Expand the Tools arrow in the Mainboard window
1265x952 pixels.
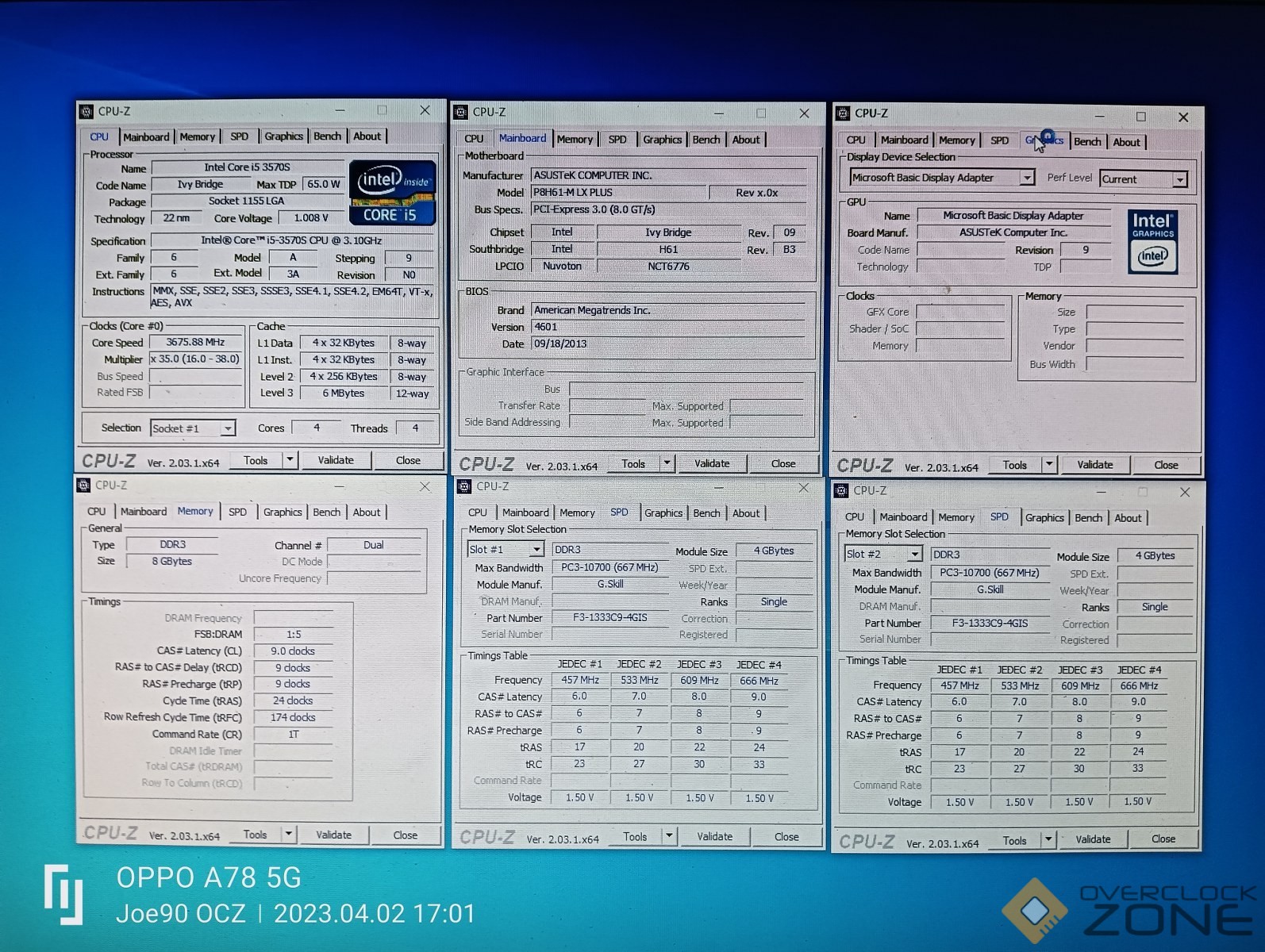[x=667, y=463]
